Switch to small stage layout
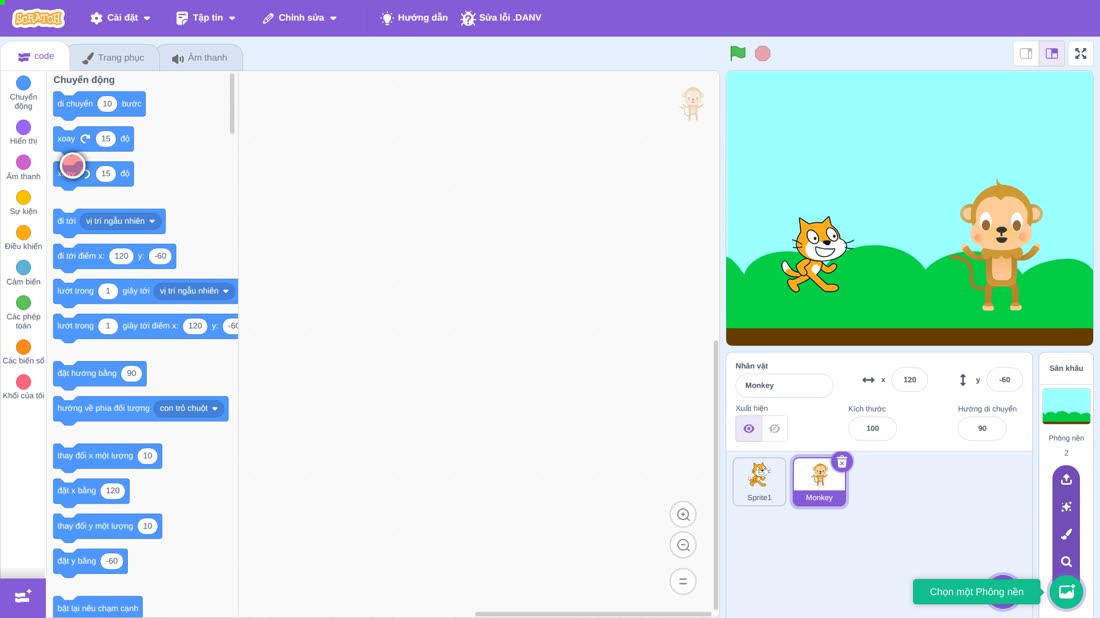 (1026, 53)
